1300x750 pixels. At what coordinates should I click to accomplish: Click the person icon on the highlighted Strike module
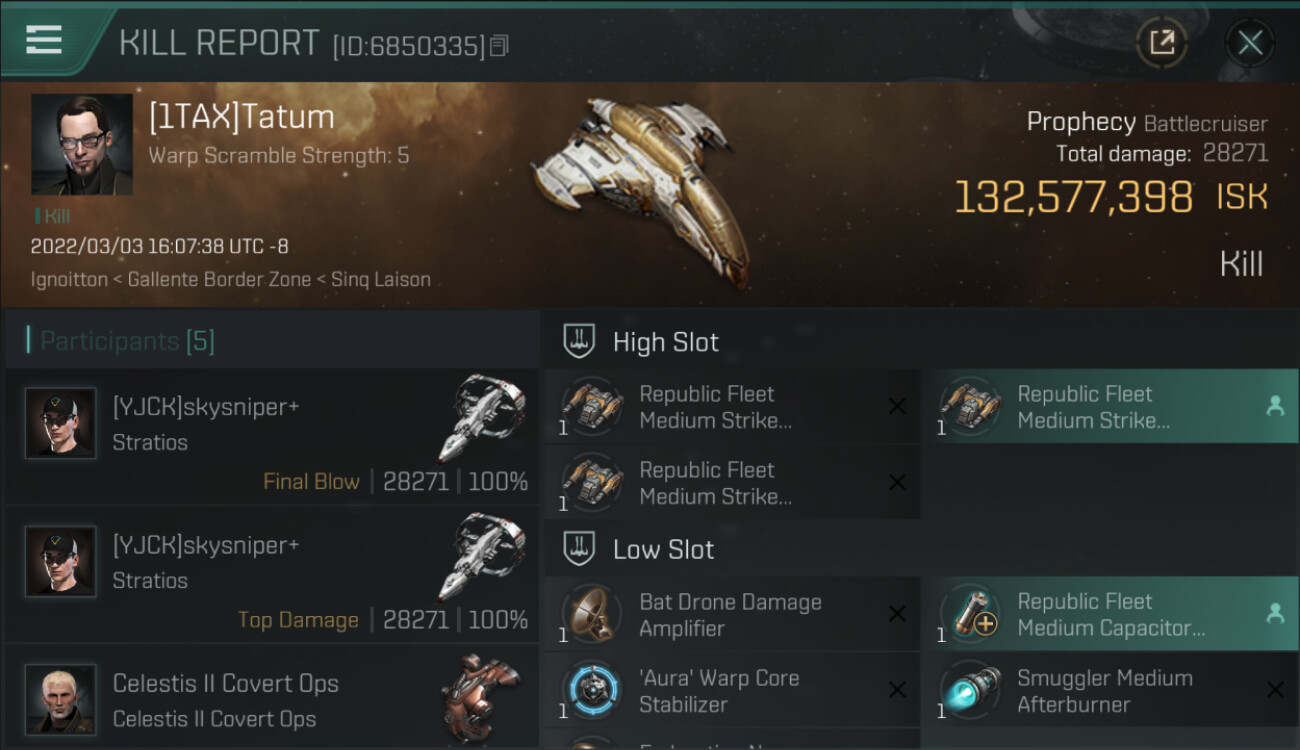tap(1275, 406)
